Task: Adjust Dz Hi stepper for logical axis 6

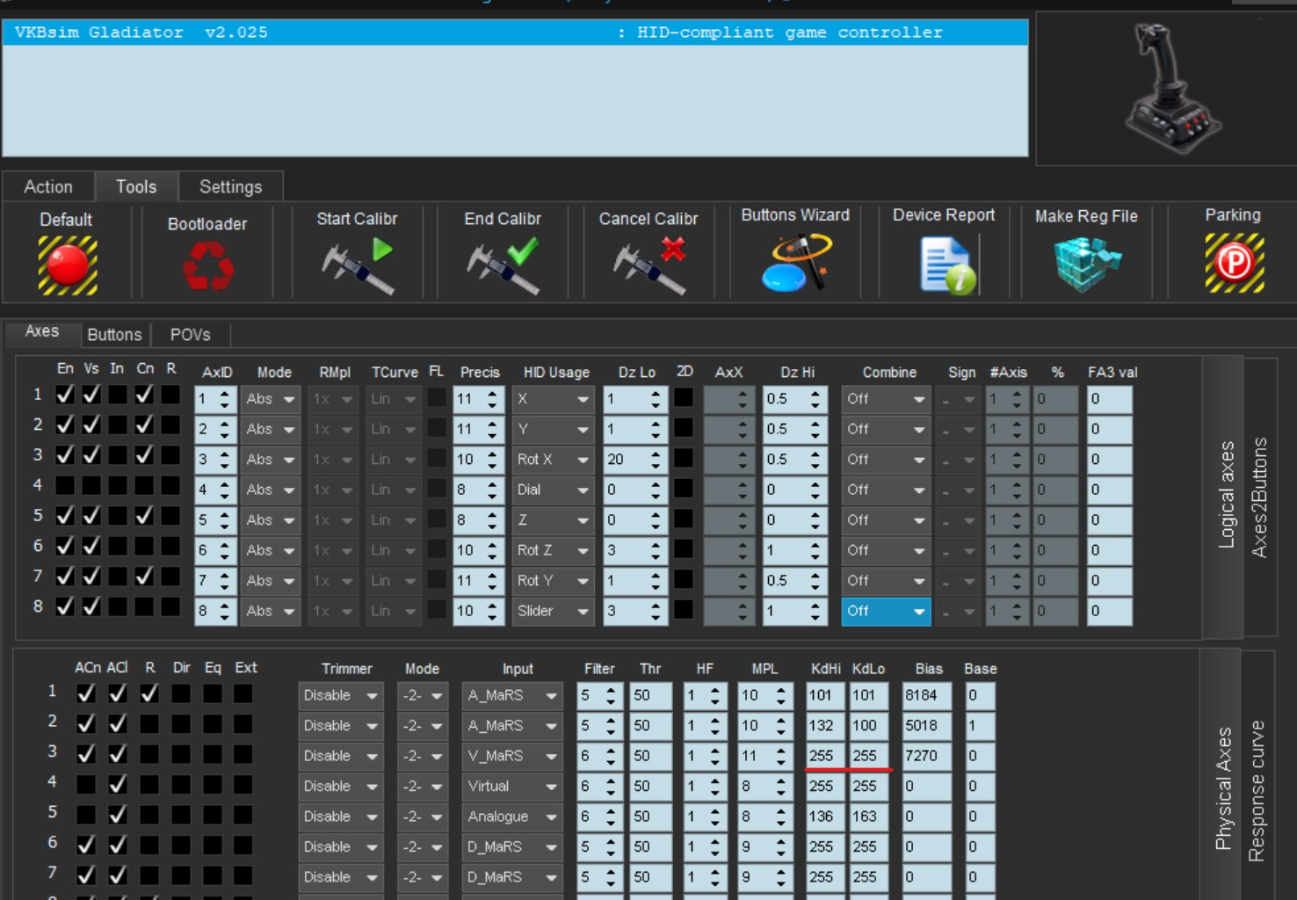Action: pos(816,550)
